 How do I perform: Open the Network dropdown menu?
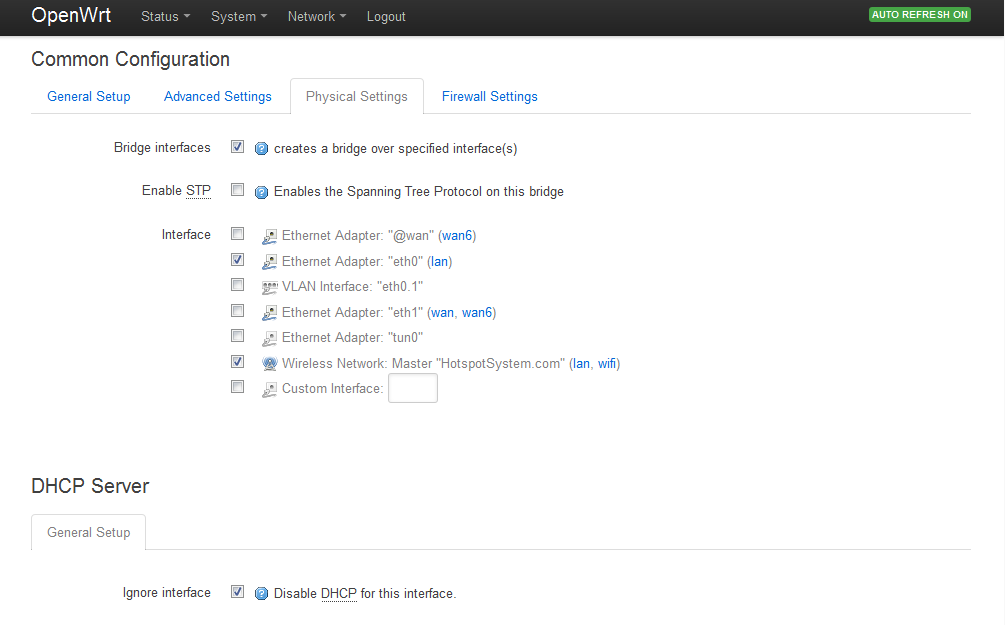pyautogui.click(x=316, y=17)
